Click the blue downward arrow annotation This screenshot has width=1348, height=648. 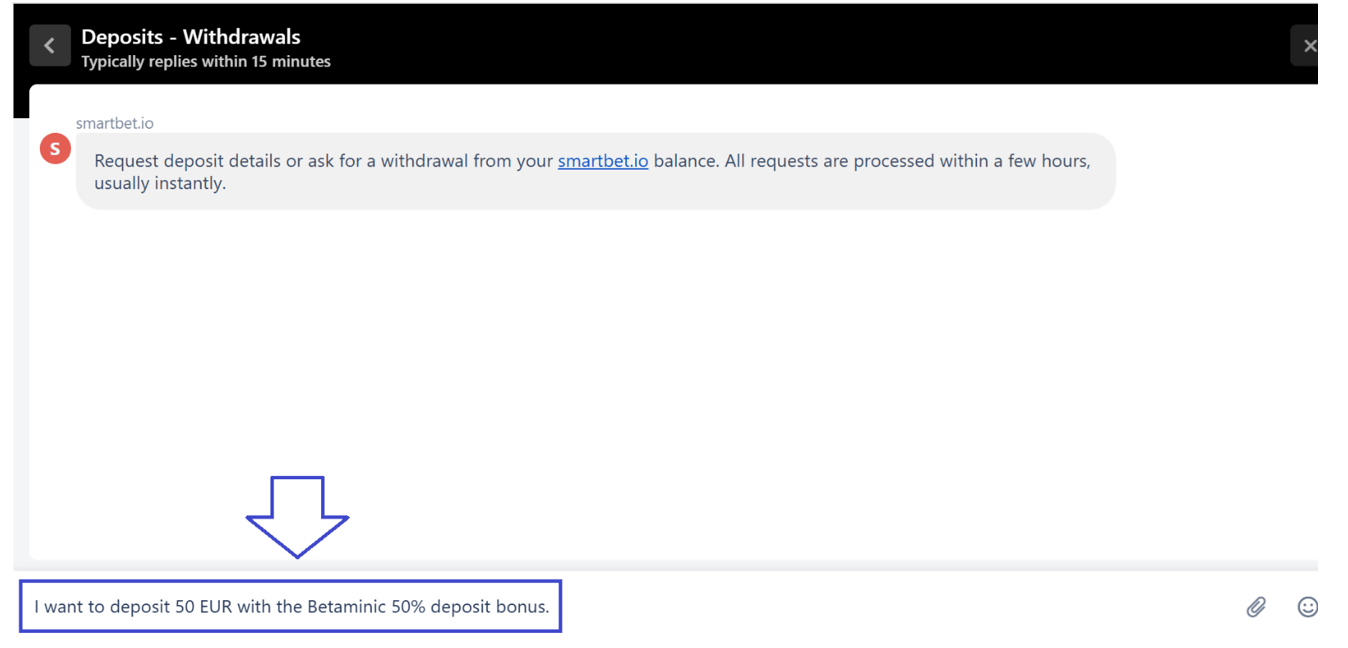tap(297, 517)
